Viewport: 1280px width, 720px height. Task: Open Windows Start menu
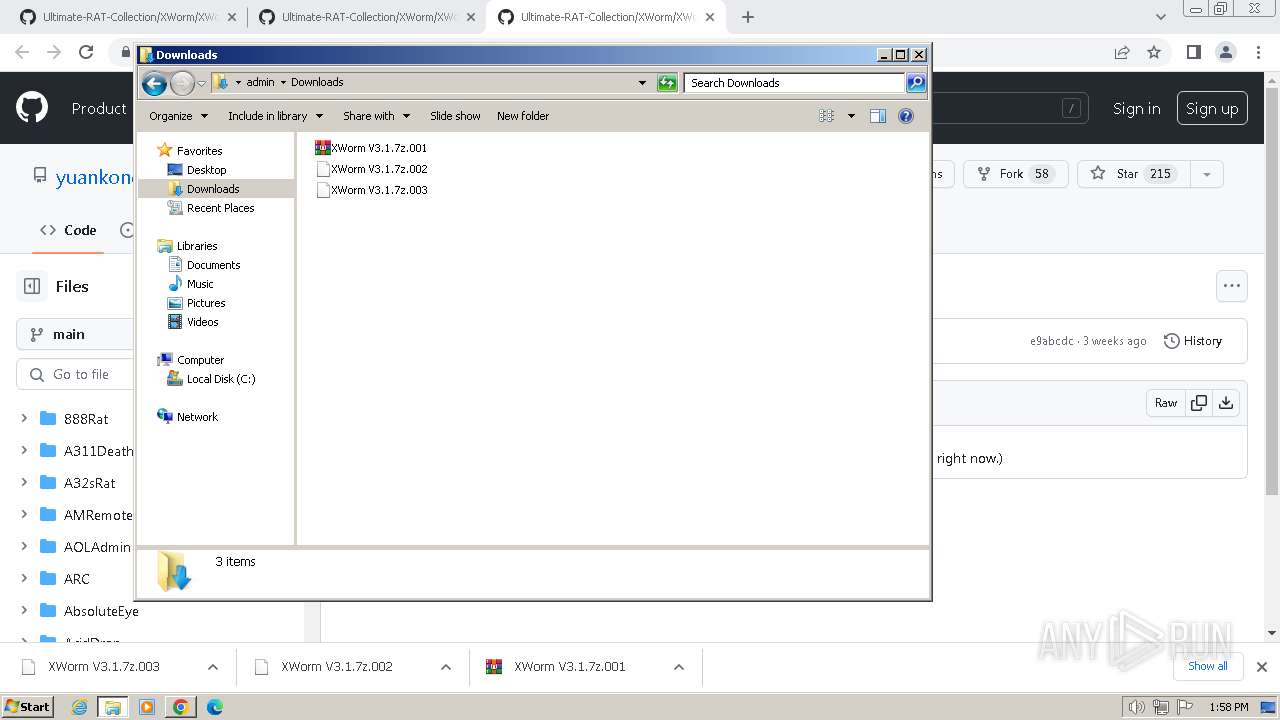tap(27, 706)
